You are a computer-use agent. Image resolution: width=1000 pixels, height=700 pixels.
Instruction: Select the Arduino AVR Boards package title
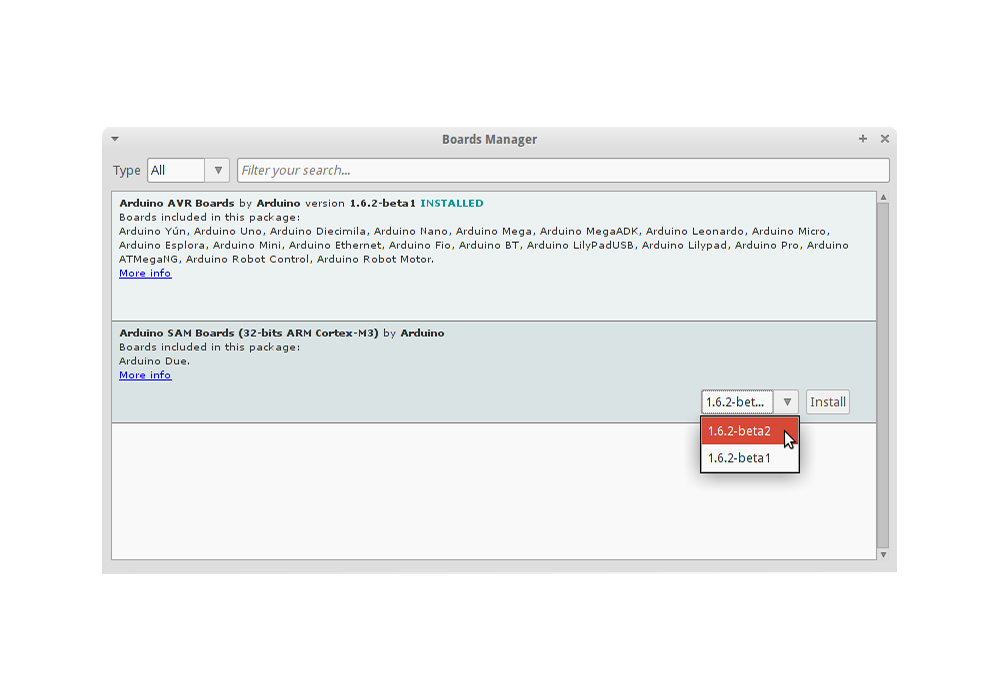(177, 203)
